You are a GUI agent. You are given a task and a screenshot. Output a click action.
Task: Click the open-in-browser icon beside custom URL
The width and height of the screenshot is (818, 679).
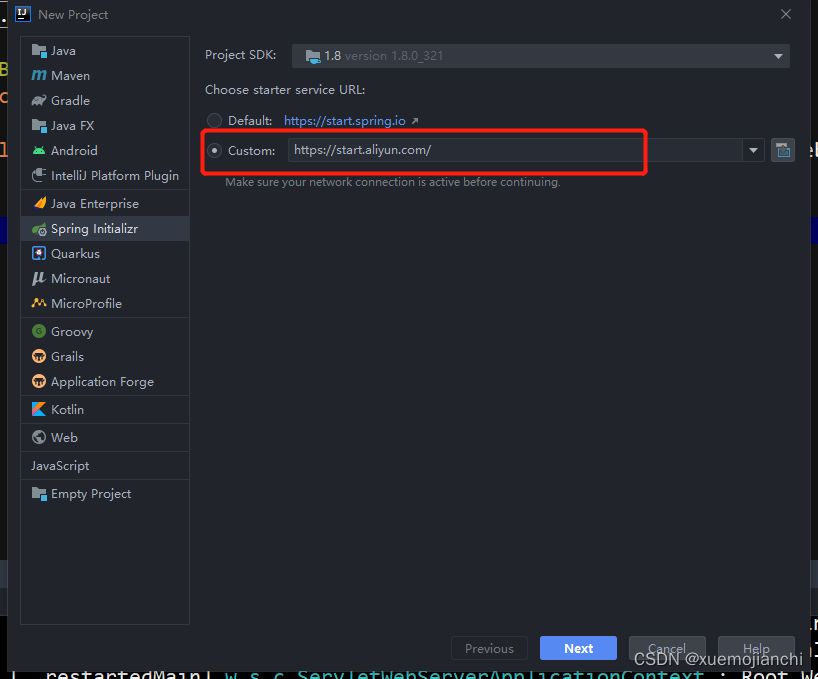click(x=783, y=150)
